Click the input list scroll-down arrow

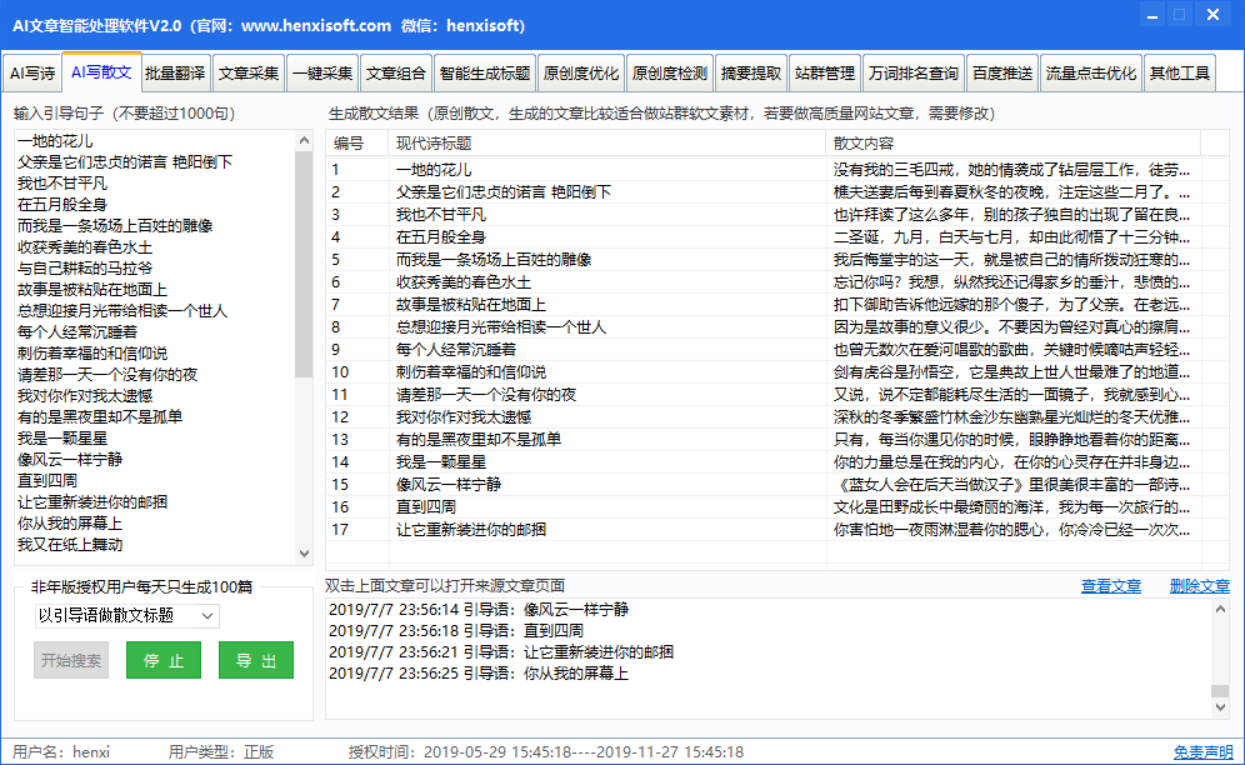click(305, 553)
